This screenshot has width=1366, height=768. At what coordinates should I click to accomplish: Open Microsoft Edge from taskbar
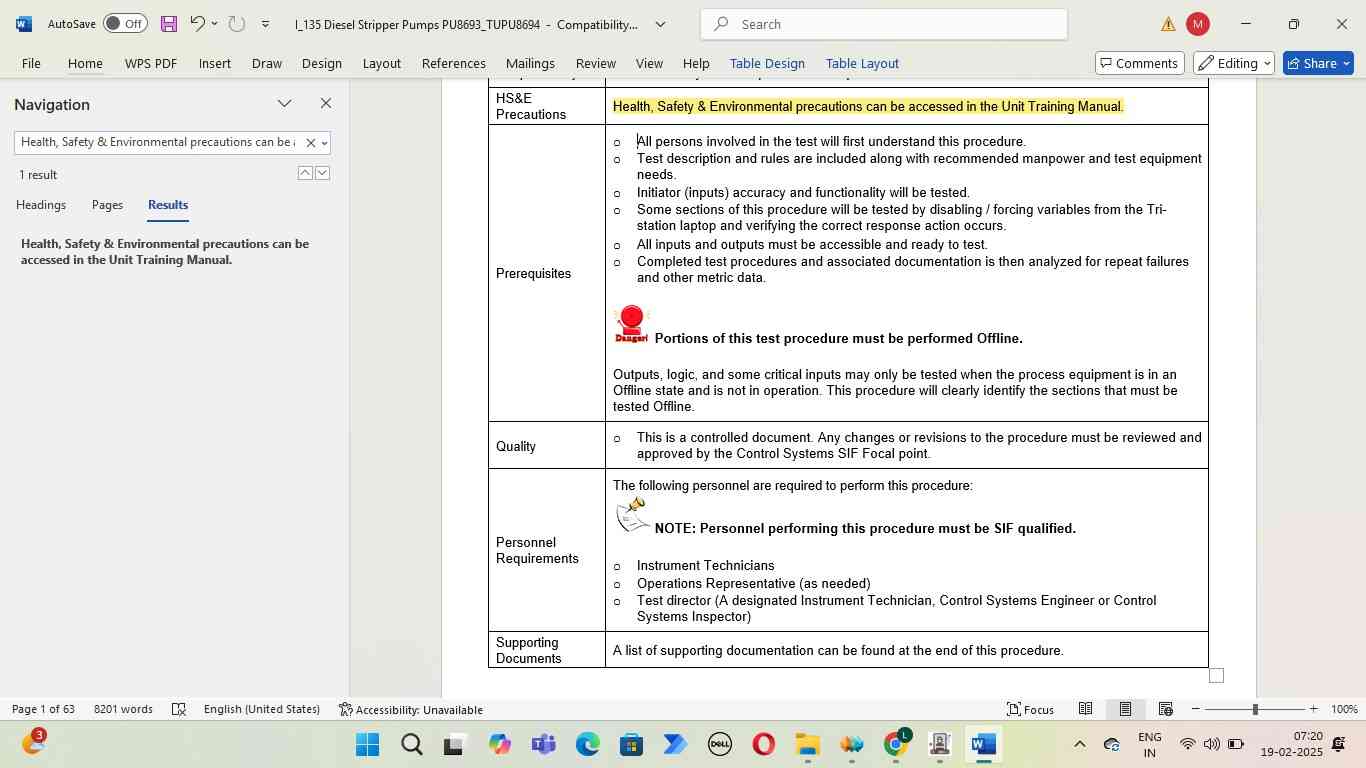588,745
